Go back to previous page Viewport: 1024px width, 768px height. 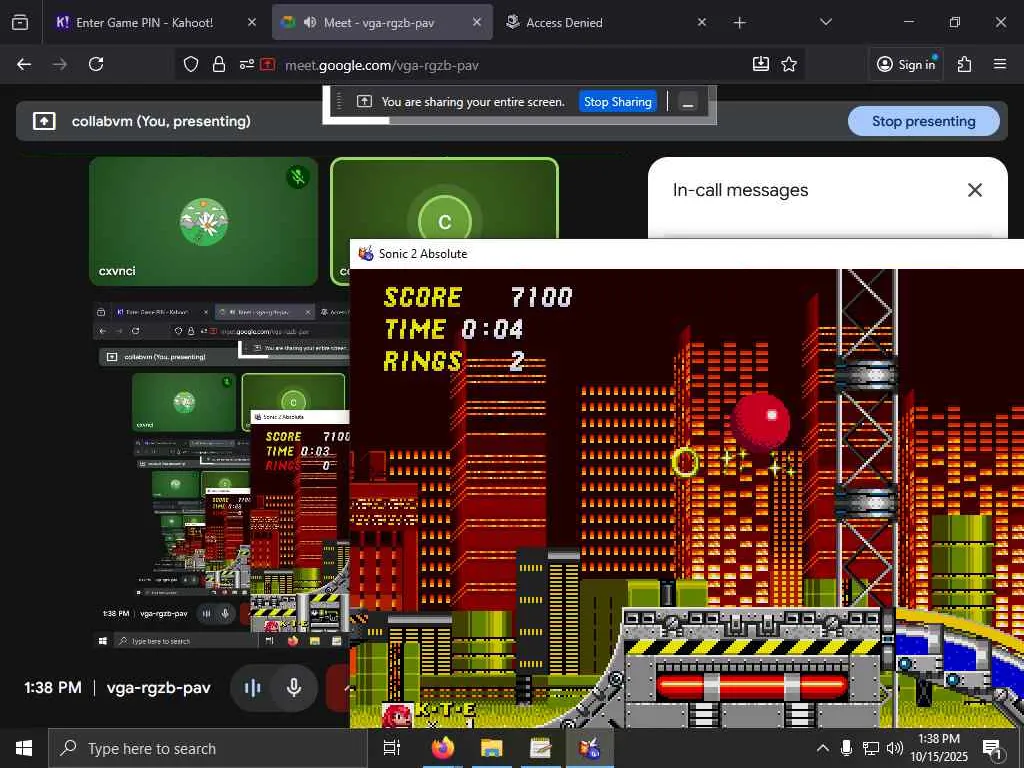click(24, 64)
